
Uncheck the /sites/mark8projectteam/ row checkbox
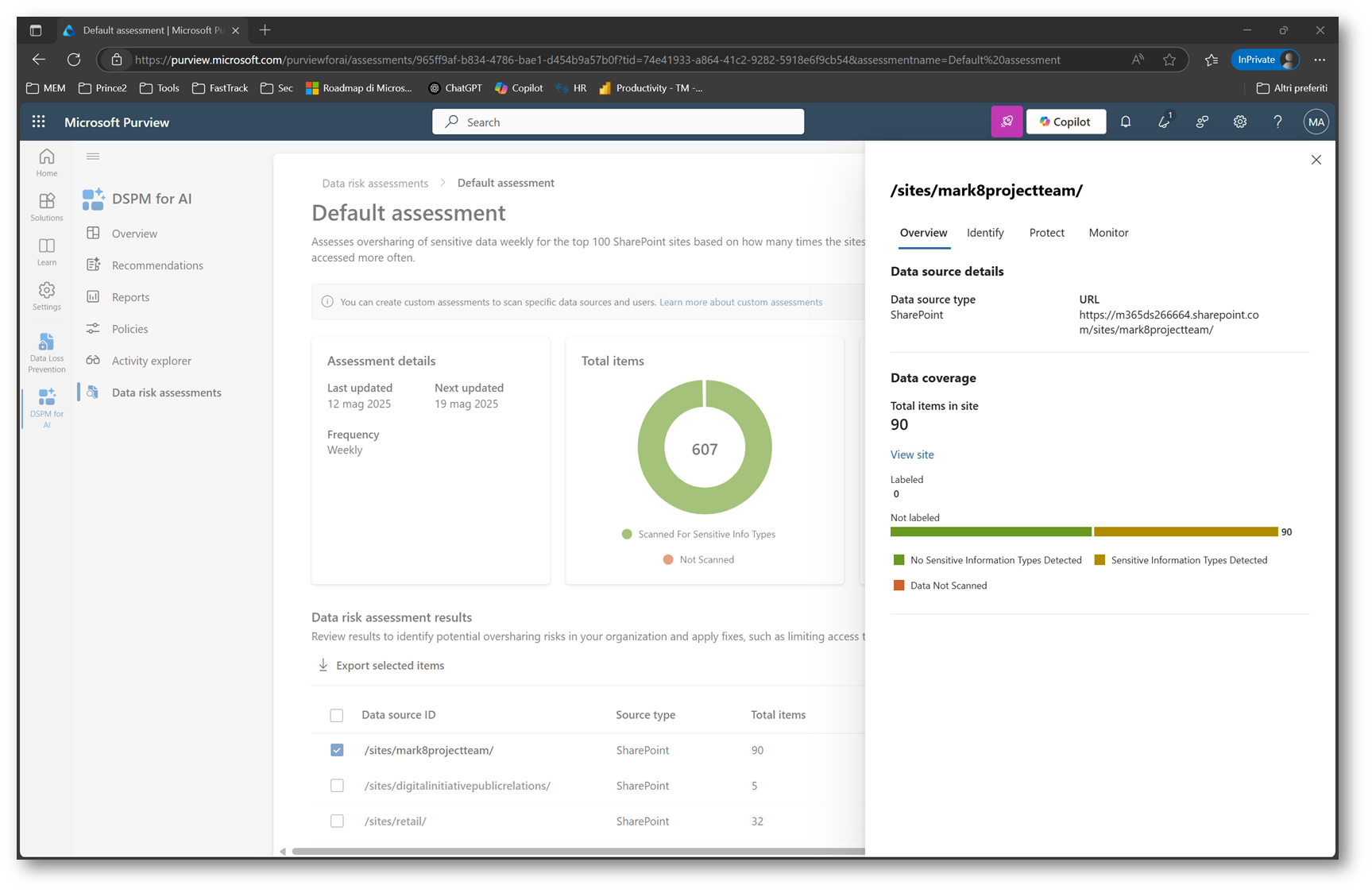[337, 750]
